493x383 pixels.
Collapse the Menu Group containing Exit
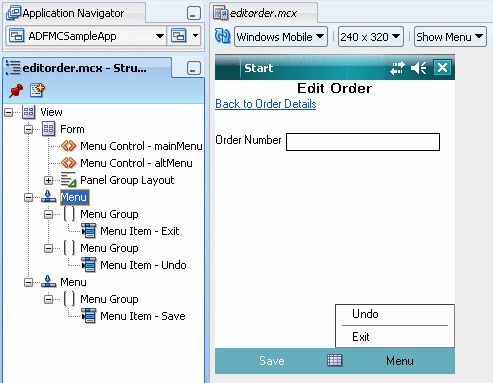click(x=49, y=214)
